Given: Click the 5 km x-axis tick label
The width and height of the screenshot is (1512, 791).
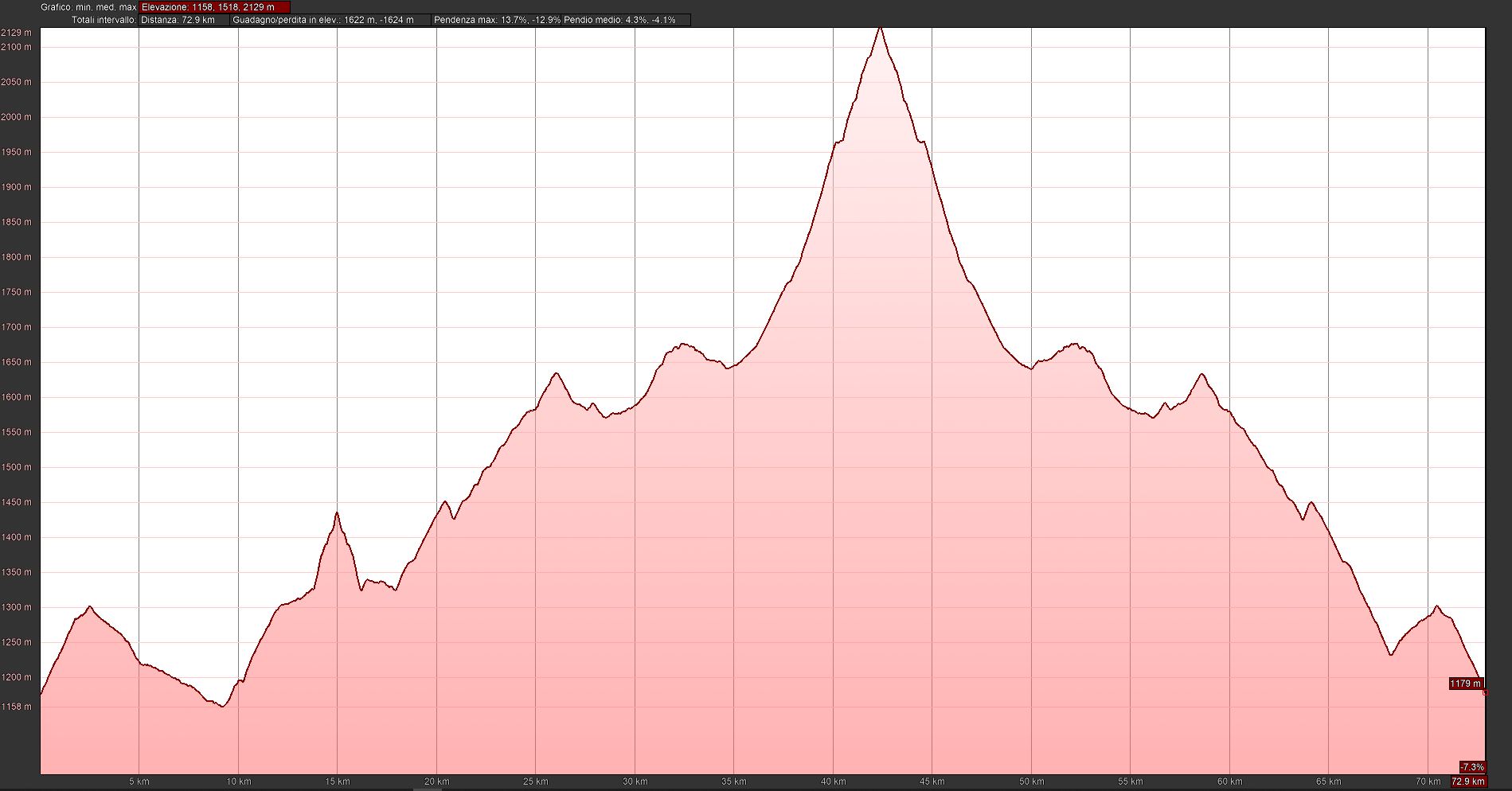Looking at the screenshot, I should [139, 781].
